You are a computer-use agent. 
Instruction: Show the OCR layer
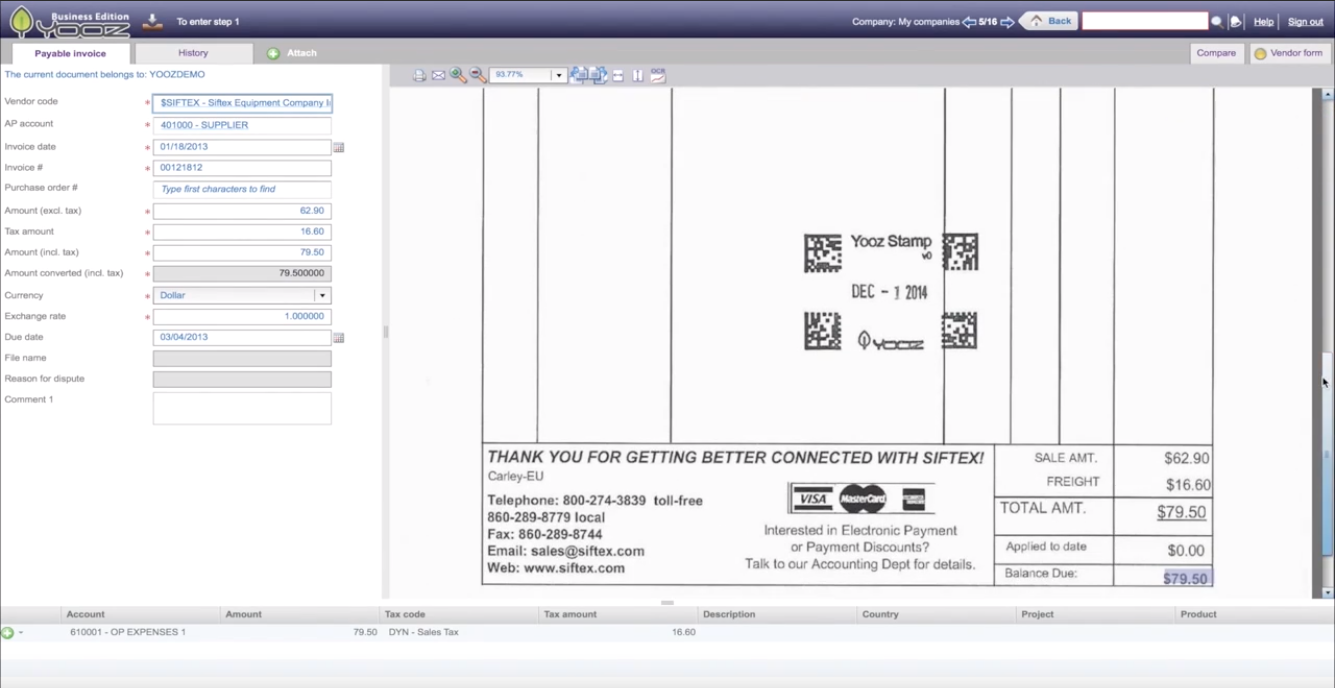click(x=658, y=75)
